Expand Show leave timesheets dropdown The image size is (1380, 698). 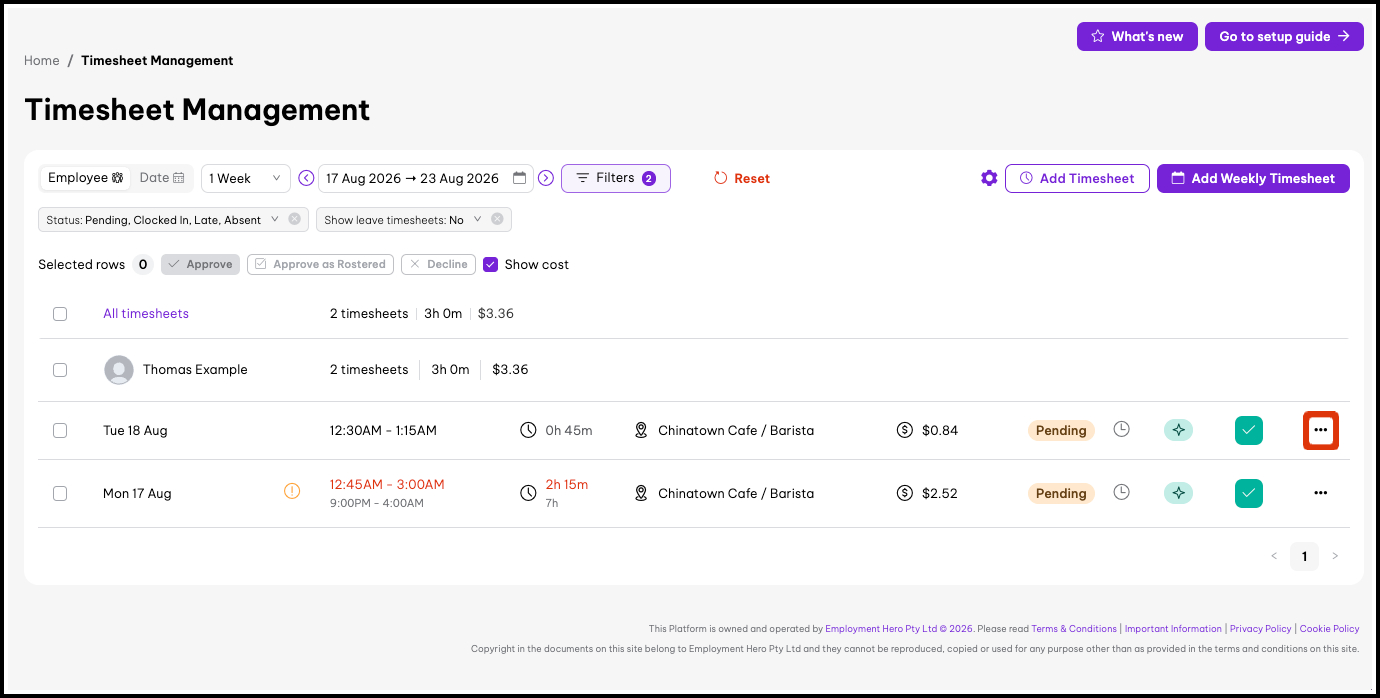click(x=477, y=219)
